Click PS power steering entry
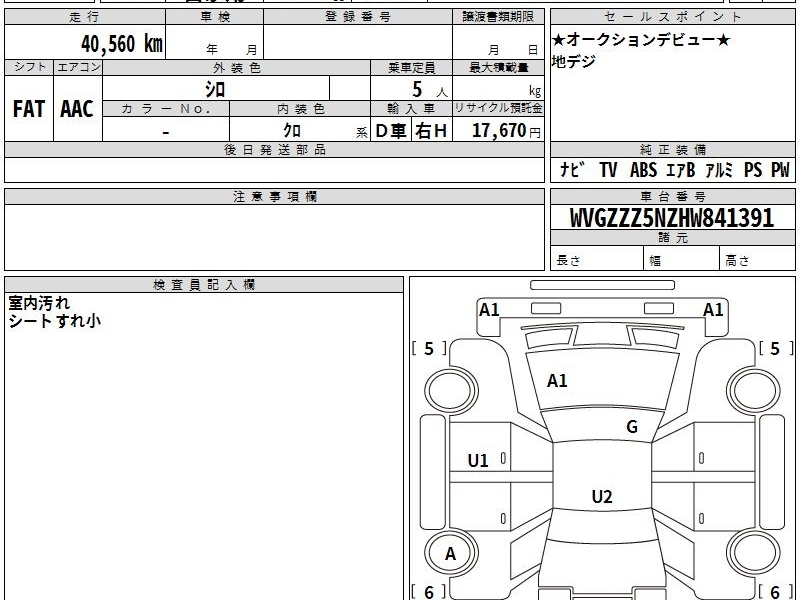 click(753, 169)
